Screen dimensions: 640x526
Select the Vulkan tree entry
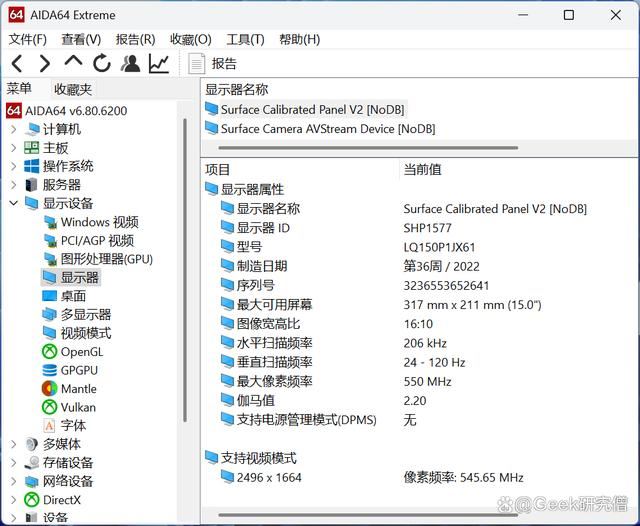pos(78,407)
